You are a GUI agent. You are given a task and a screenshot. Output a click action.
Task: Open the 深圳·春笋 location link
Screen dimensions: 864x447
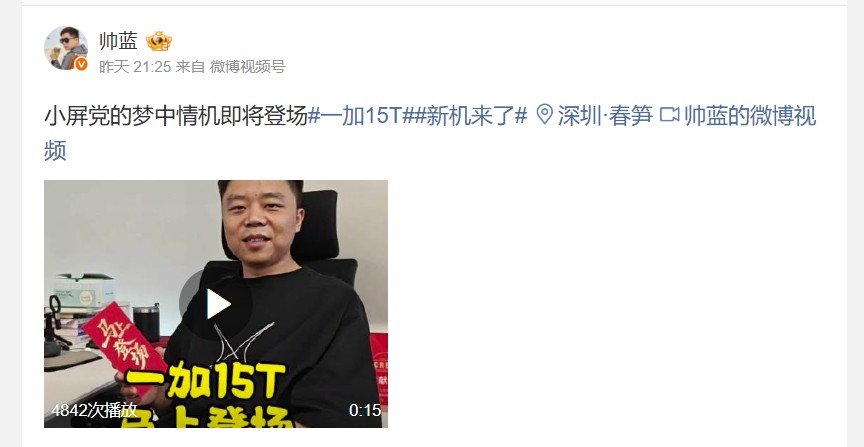[x=605, y=116]
